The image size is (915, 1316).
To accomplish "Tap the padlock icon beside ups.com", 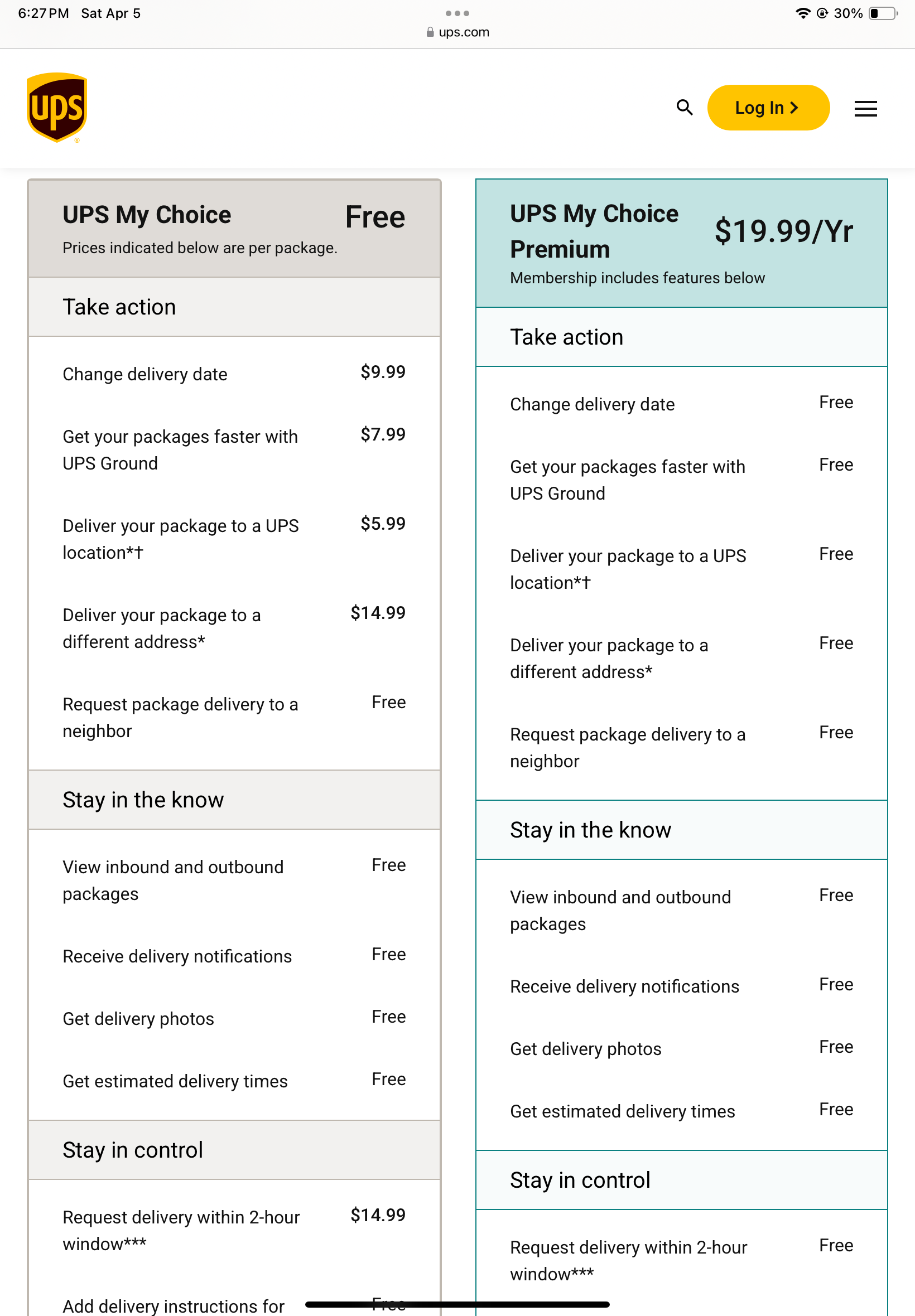I will tap(430, 32).
